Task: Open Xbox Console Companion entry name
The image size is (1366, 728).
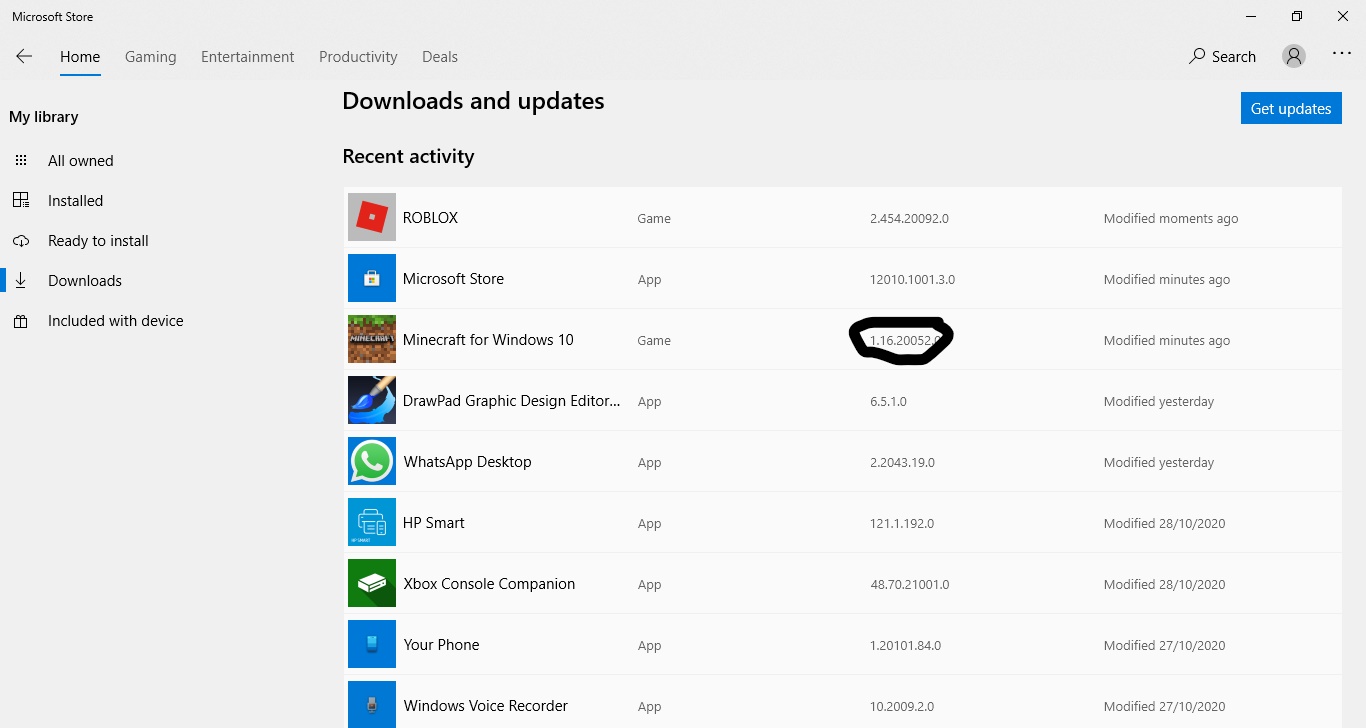Action: click(489, 583)
